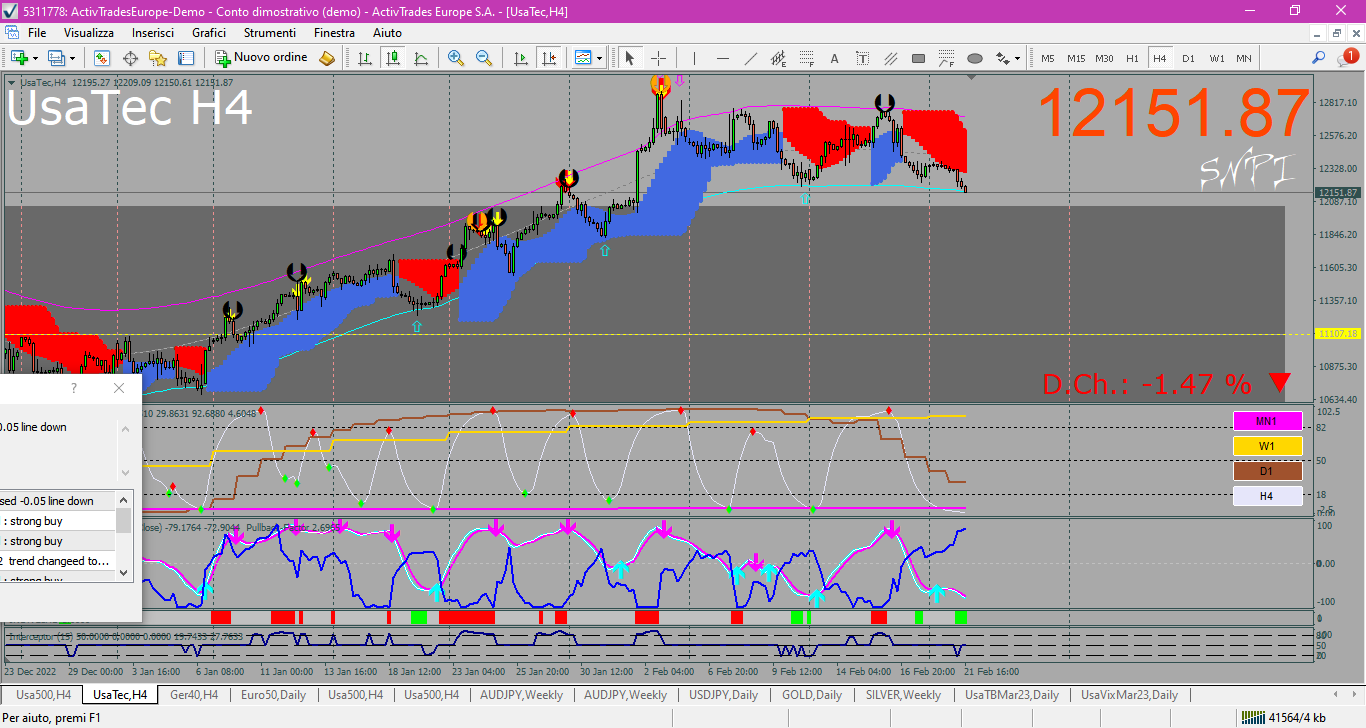The height and width of the screenshot is (728, 1366).
Task: Expand the profiles dropdown arrow
Action: [72, 58]
